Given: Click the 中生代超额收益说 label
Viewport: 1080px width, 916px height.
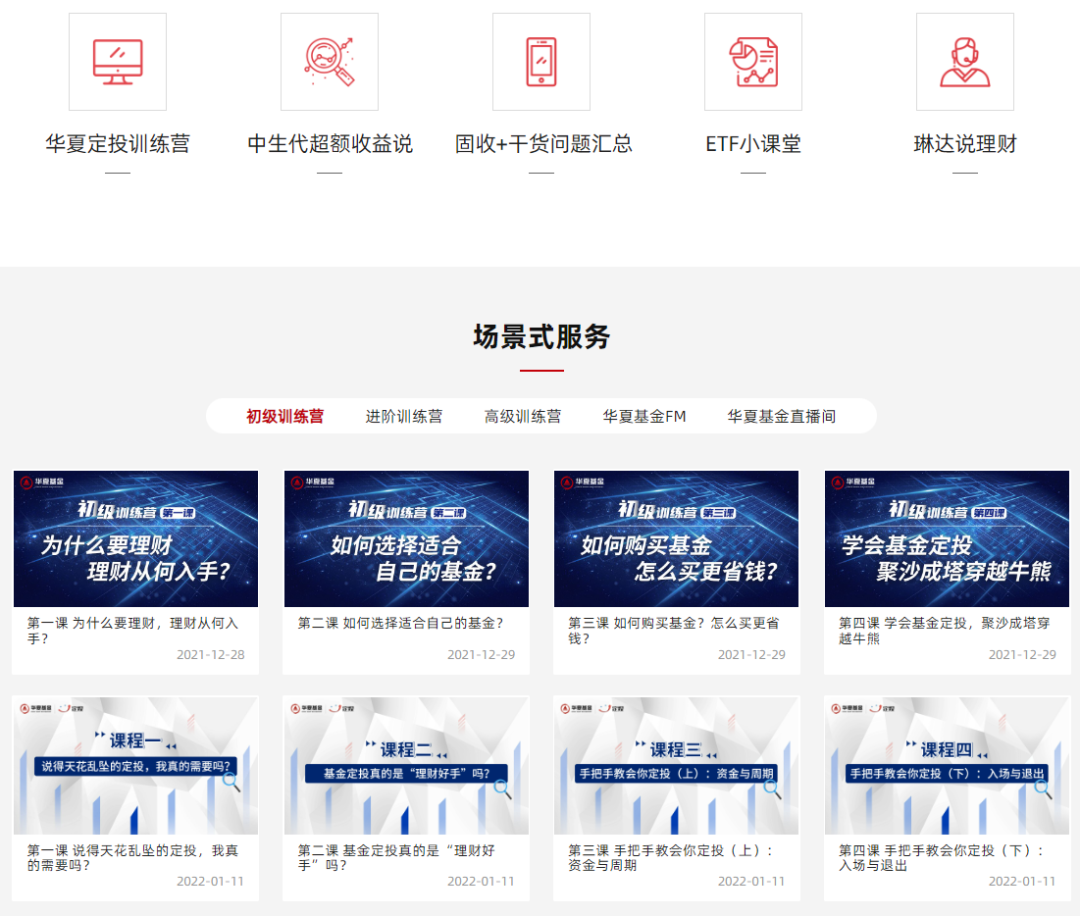Looking at the screenshot, I should (x=330, y=144).
